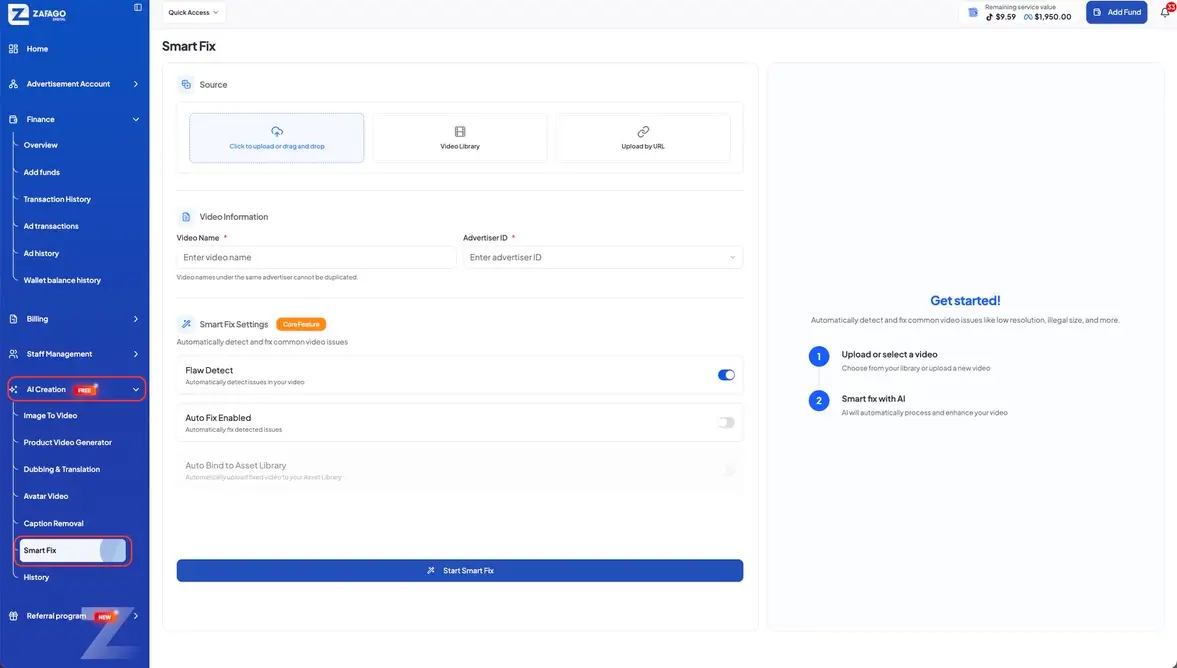The image size is (1177, 668).
Task: Open Transaction History in sidebar
Action: (57, 199)
